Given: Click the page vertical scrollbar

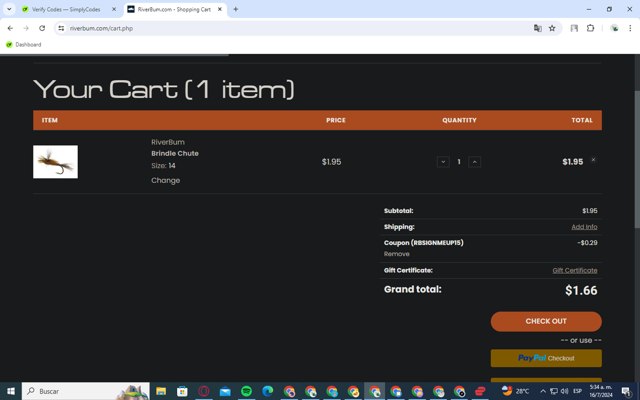Looking at the screenshot, I should point(637,159).
